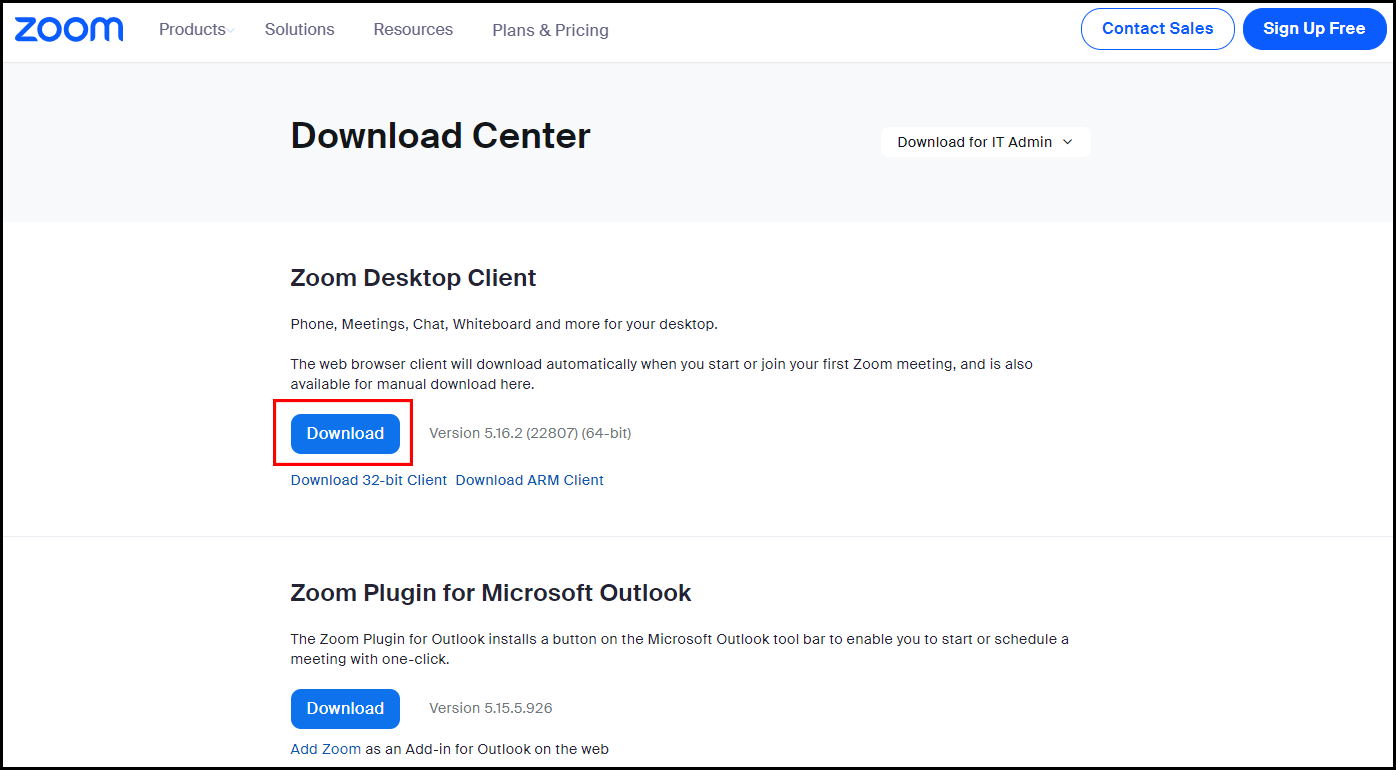Image resolution: width=1396 pixels, height=770 pixels.
Task: Click the Download 32-bit Client link
Action: point(369,480)
